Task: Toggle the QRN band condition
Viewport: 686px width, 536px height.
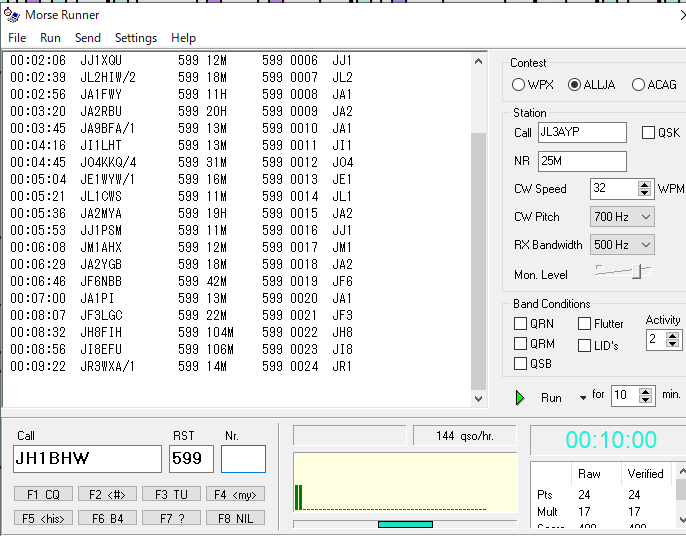Action: tap(521, 324)
